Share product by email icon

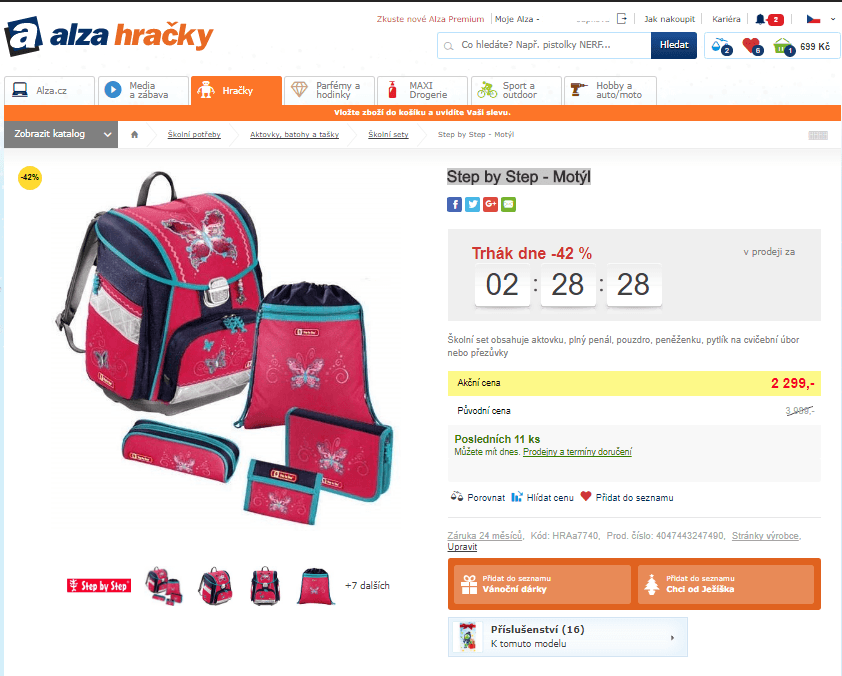click(x=509, y=205)
